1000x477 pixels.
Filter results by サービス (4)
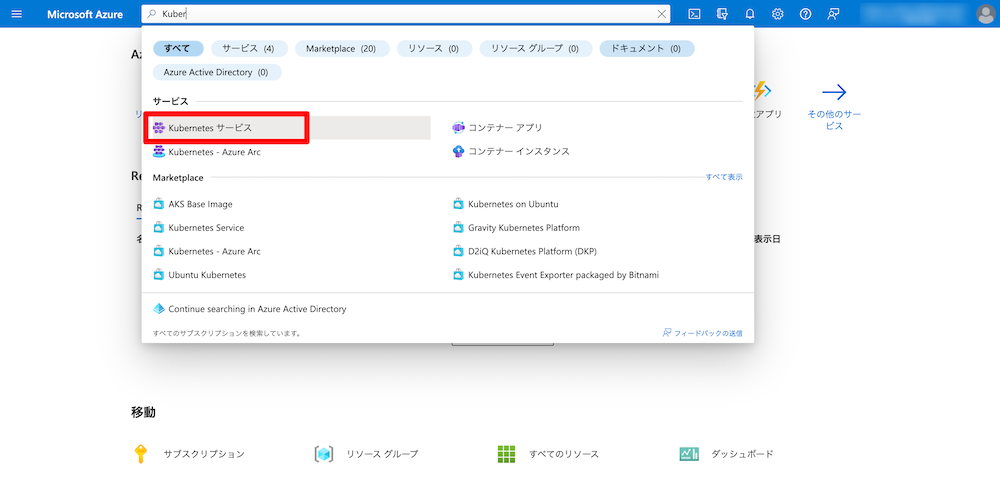click(x=249, y=48)
